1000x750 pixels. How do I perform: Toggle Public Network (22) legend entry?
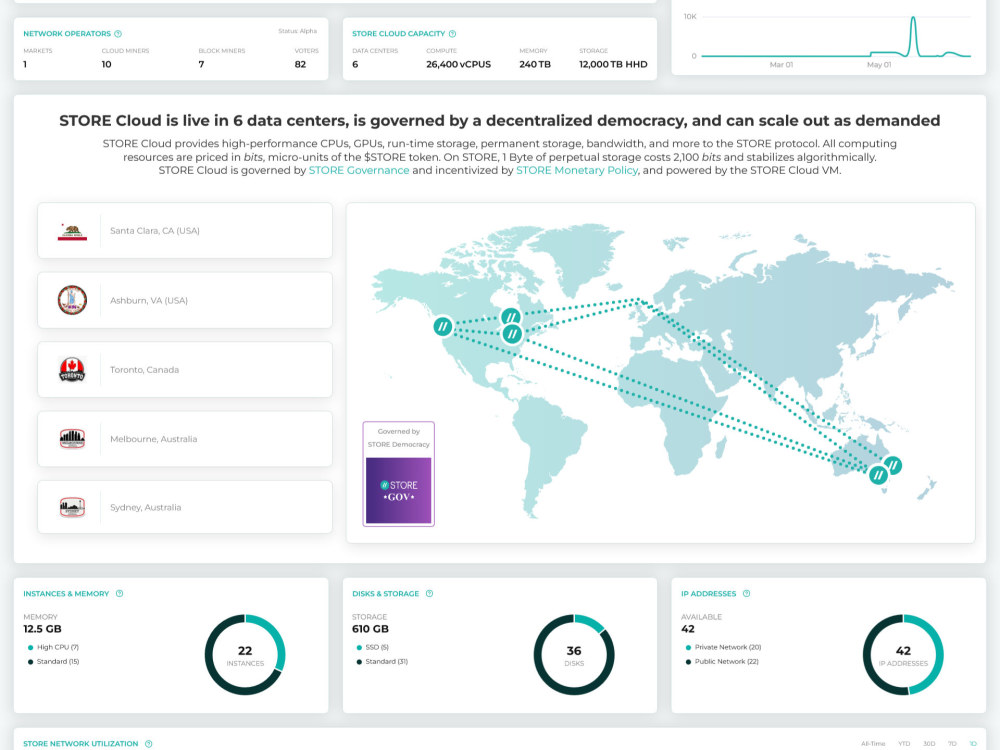pos(722,662)
